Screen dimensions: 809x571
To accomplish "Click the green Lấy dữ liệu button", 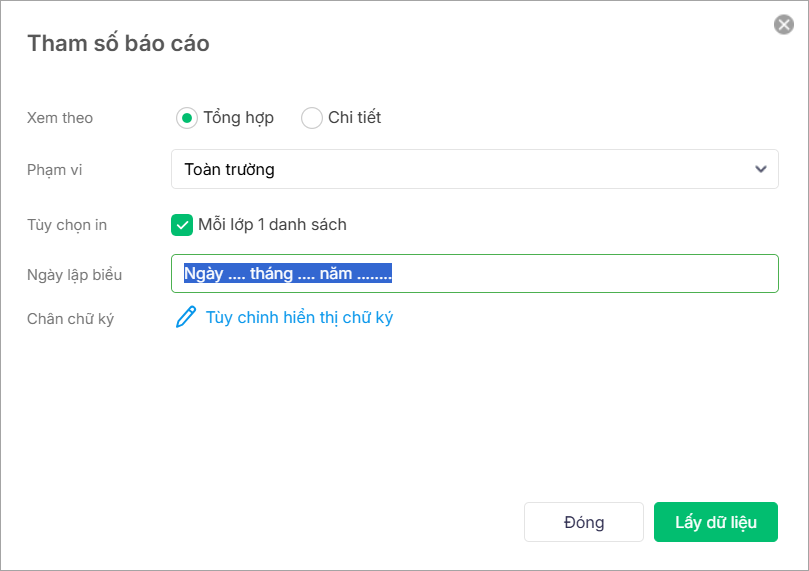I will tap(715, 522).
